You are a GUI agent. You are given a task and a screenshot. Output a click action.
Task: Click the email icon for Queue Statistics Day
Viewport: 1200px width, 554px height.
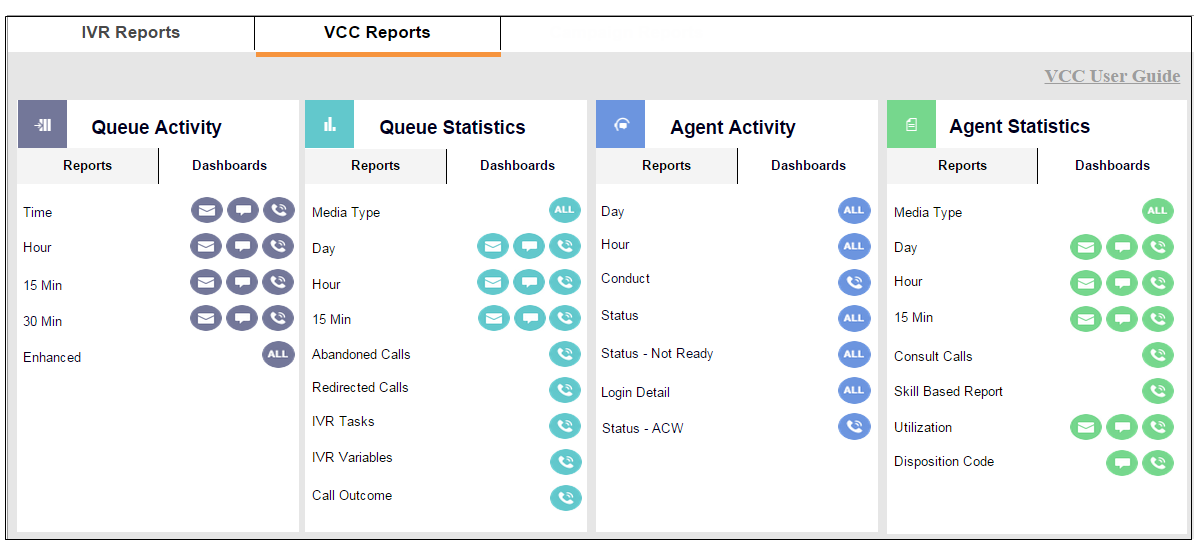(x=493, y=247)
